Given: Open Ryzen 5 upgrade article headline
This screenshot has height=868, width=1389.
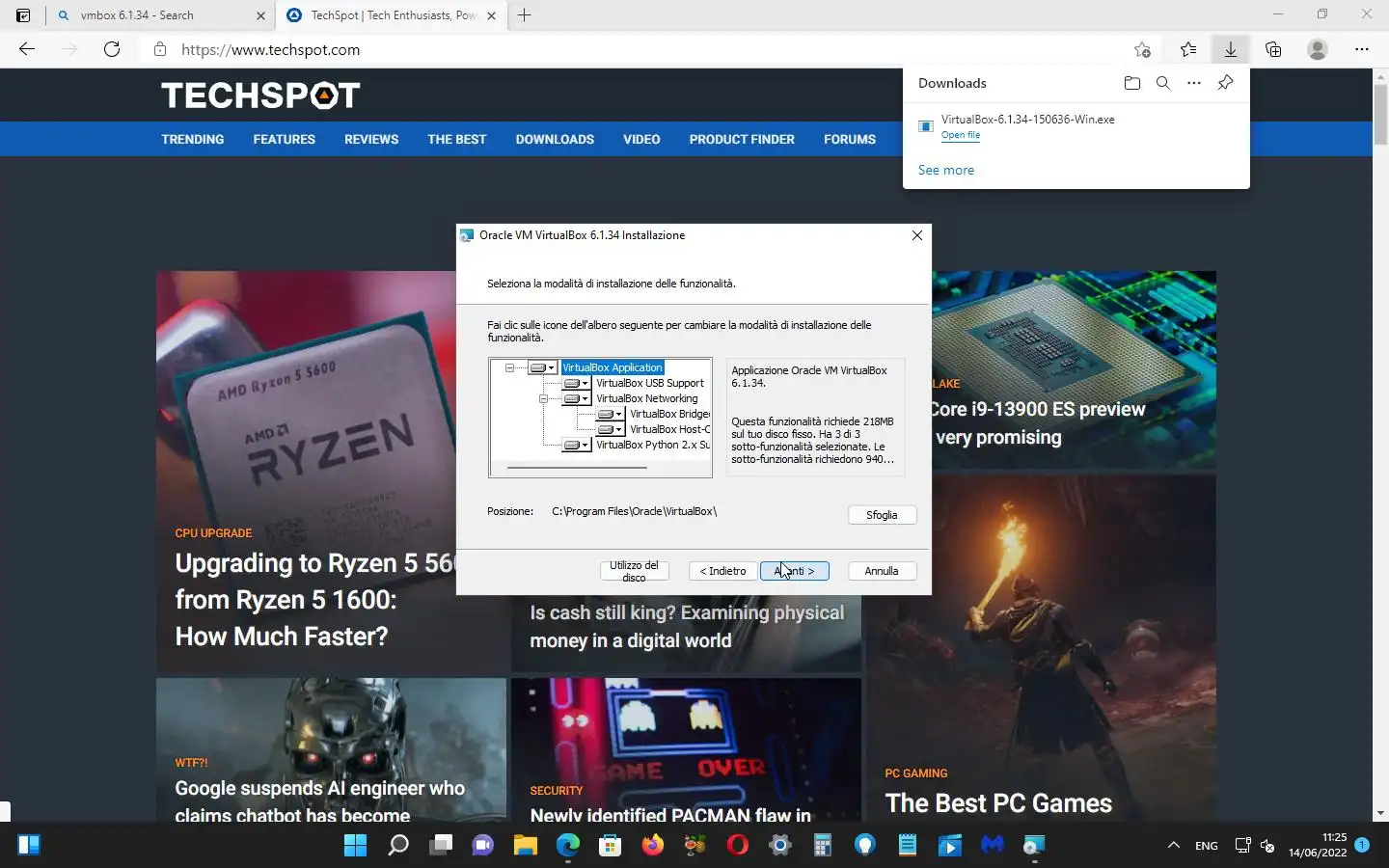Looking at the screenshot, I should (x=313, y=599).
